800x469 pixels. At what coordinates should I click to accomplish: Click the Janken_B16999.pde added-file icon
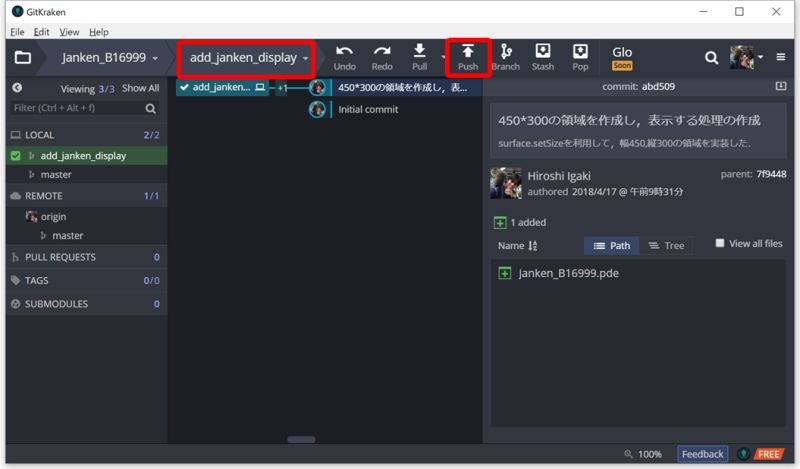pos(505,273)
